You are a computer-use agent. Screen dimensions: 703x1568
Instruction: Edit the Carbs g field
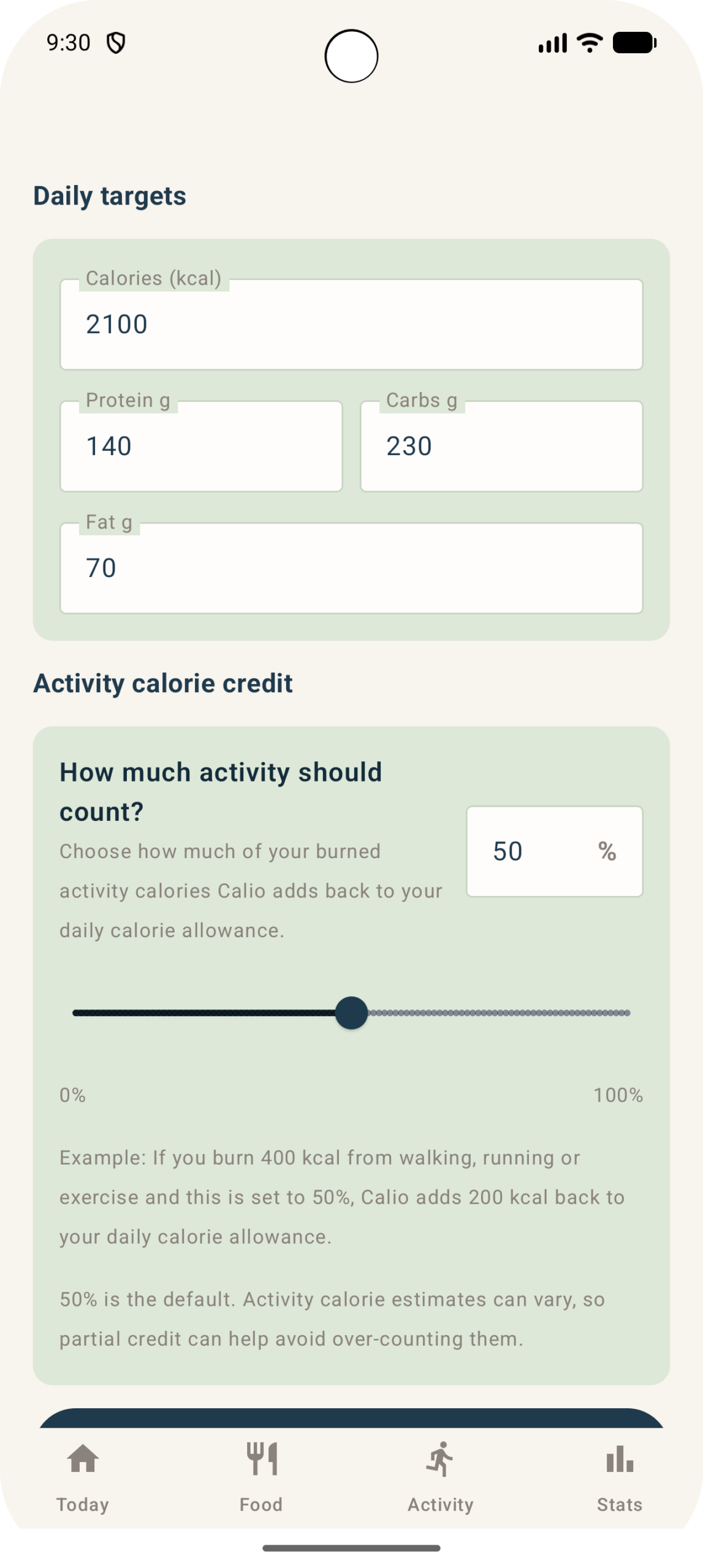[x=501, y=447]
